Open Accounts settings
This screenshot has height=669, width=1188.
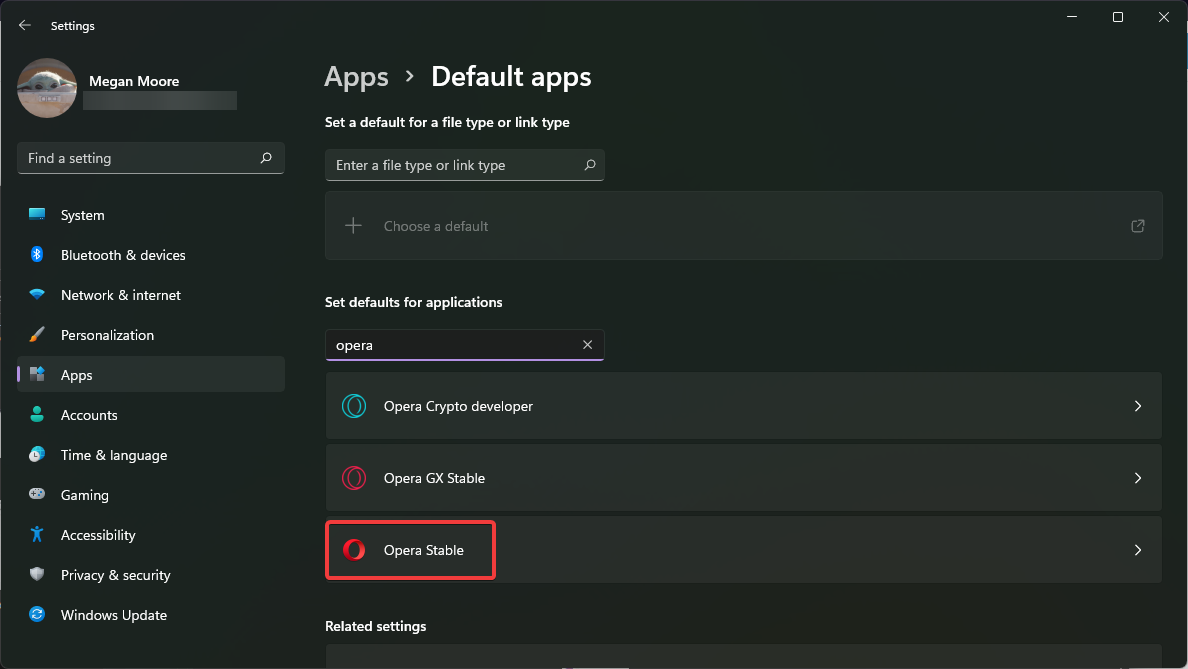[151, 415]
